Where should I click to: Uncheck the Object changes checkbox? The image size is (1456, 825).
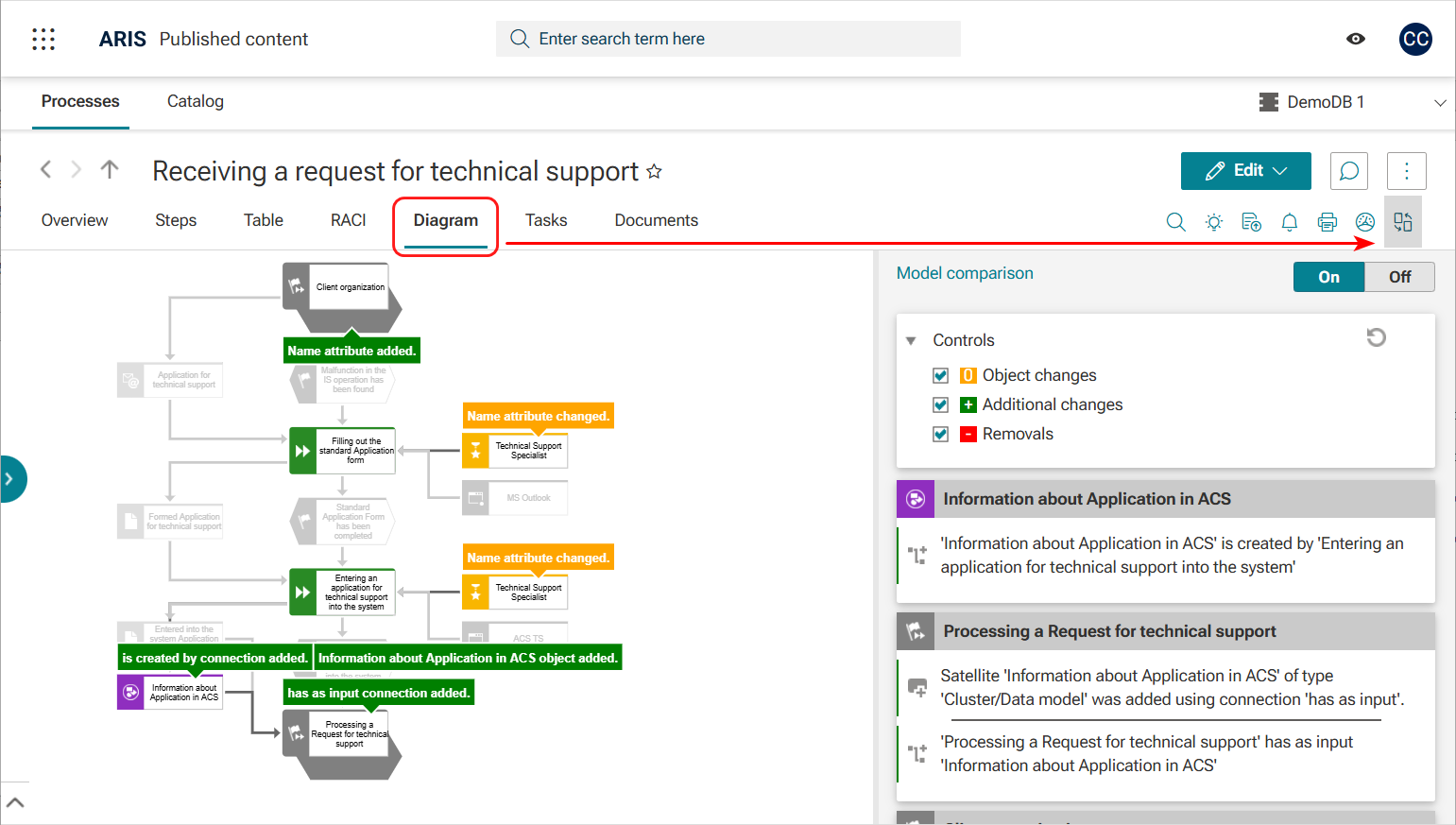click(x=940, y=375)
